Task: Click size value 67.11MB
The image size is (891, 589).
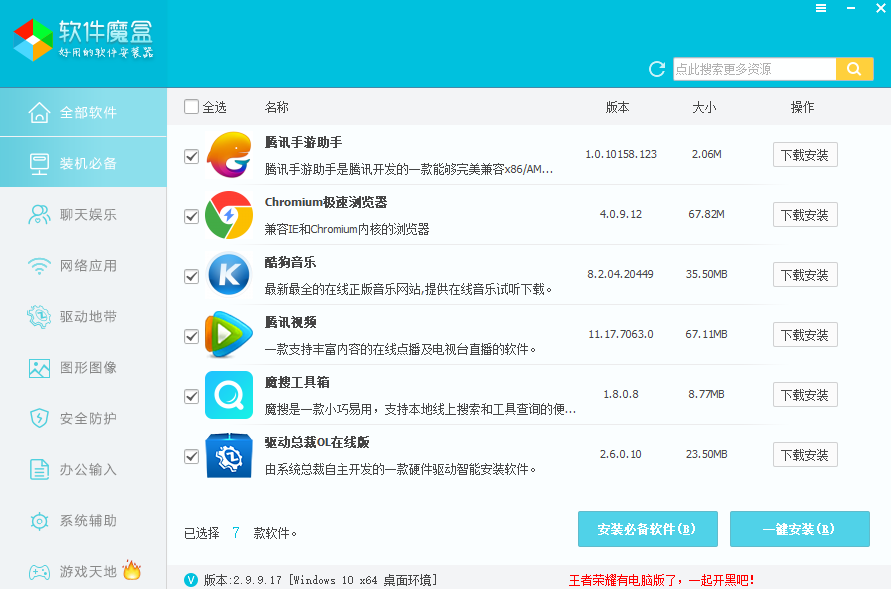Action: pos(706,334)
